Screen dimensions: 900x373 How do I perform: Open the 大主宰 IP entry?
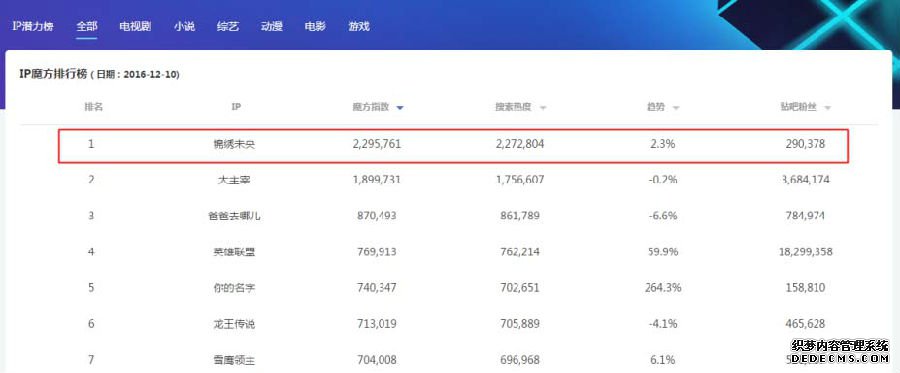(234, 180)
